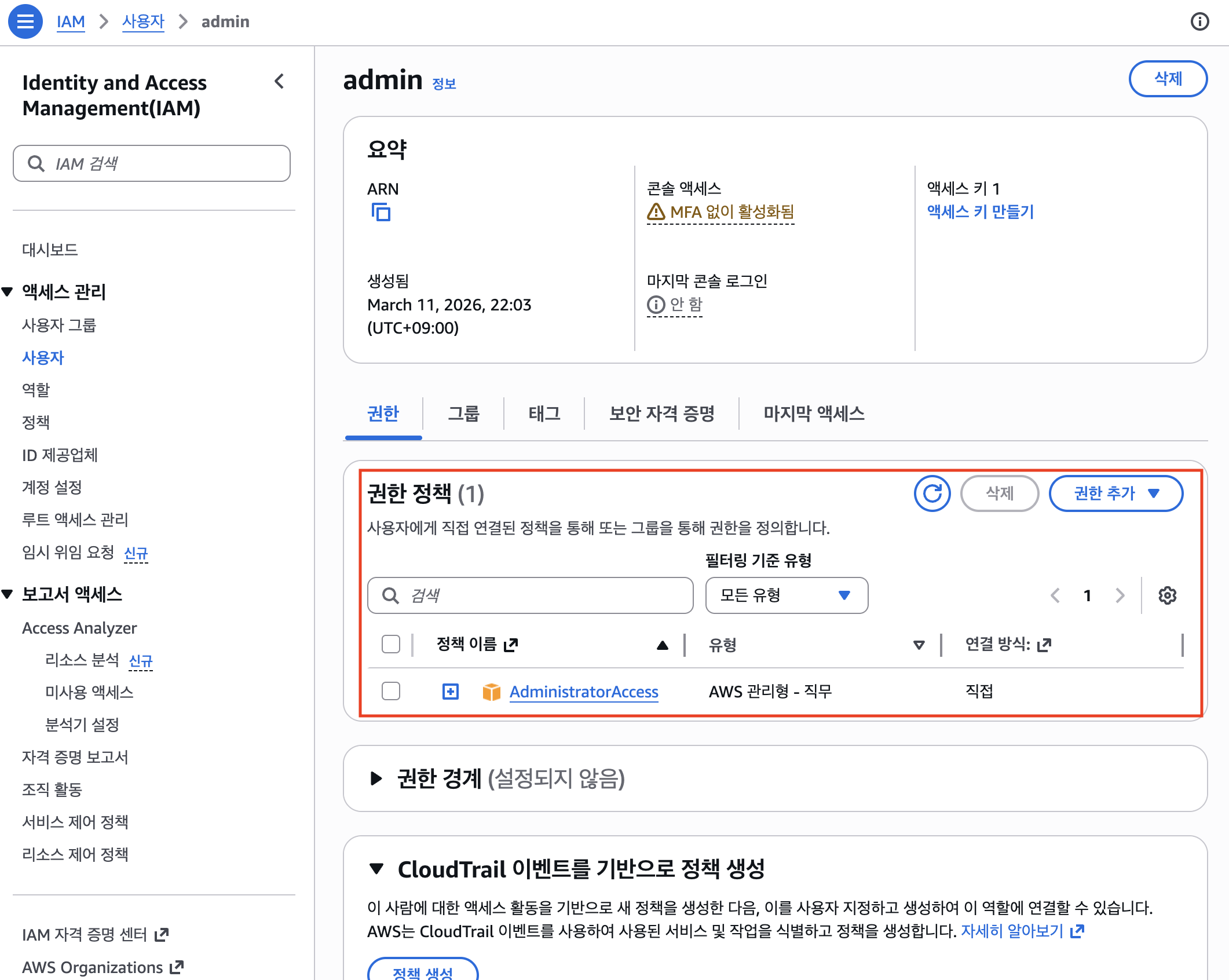
Task: Toggle select-all policies header checkbox
Action: tap(391, 644)
